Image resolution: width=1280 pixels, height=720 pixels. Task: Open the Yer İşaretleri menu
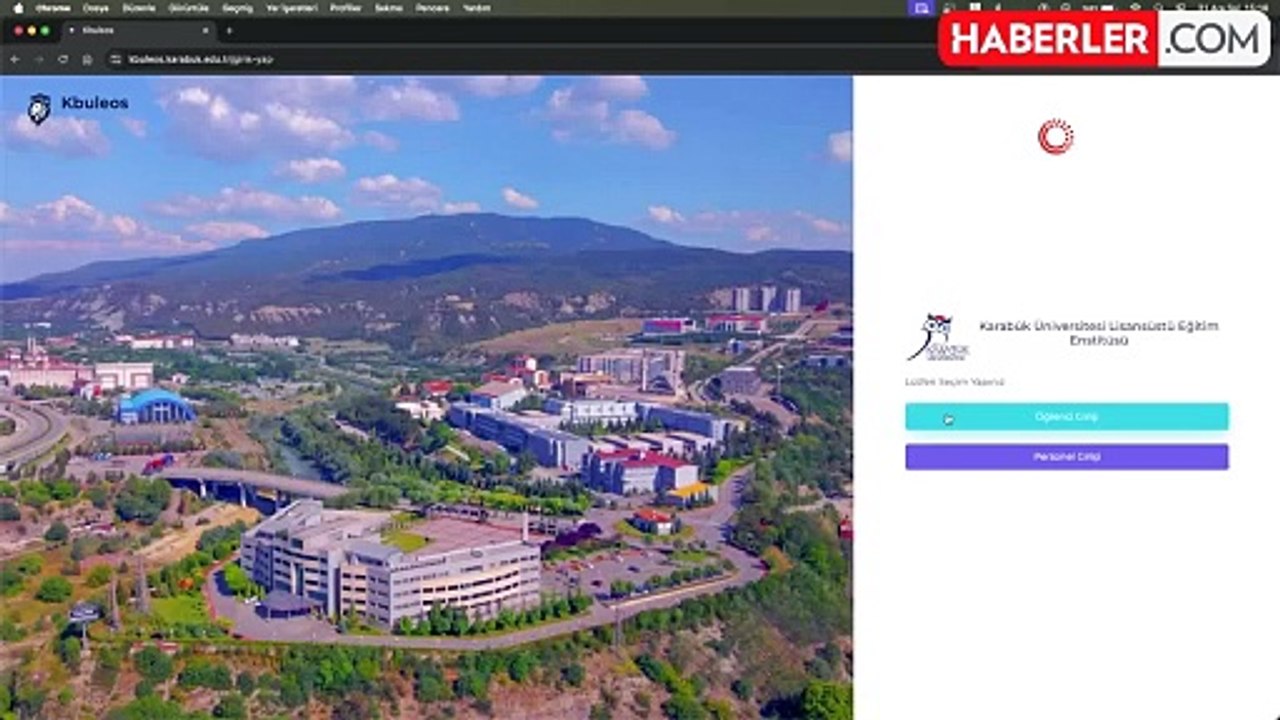[293, 8]
